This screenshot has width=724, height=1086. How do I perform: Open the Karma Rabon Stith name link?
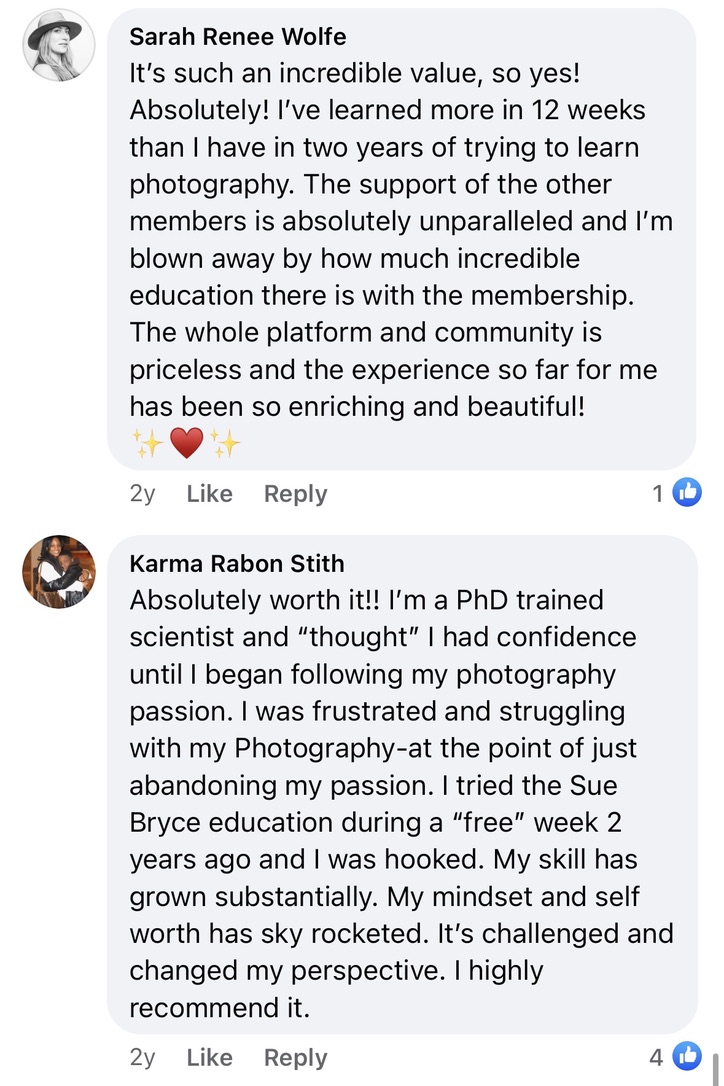click(x=237, y=563)
